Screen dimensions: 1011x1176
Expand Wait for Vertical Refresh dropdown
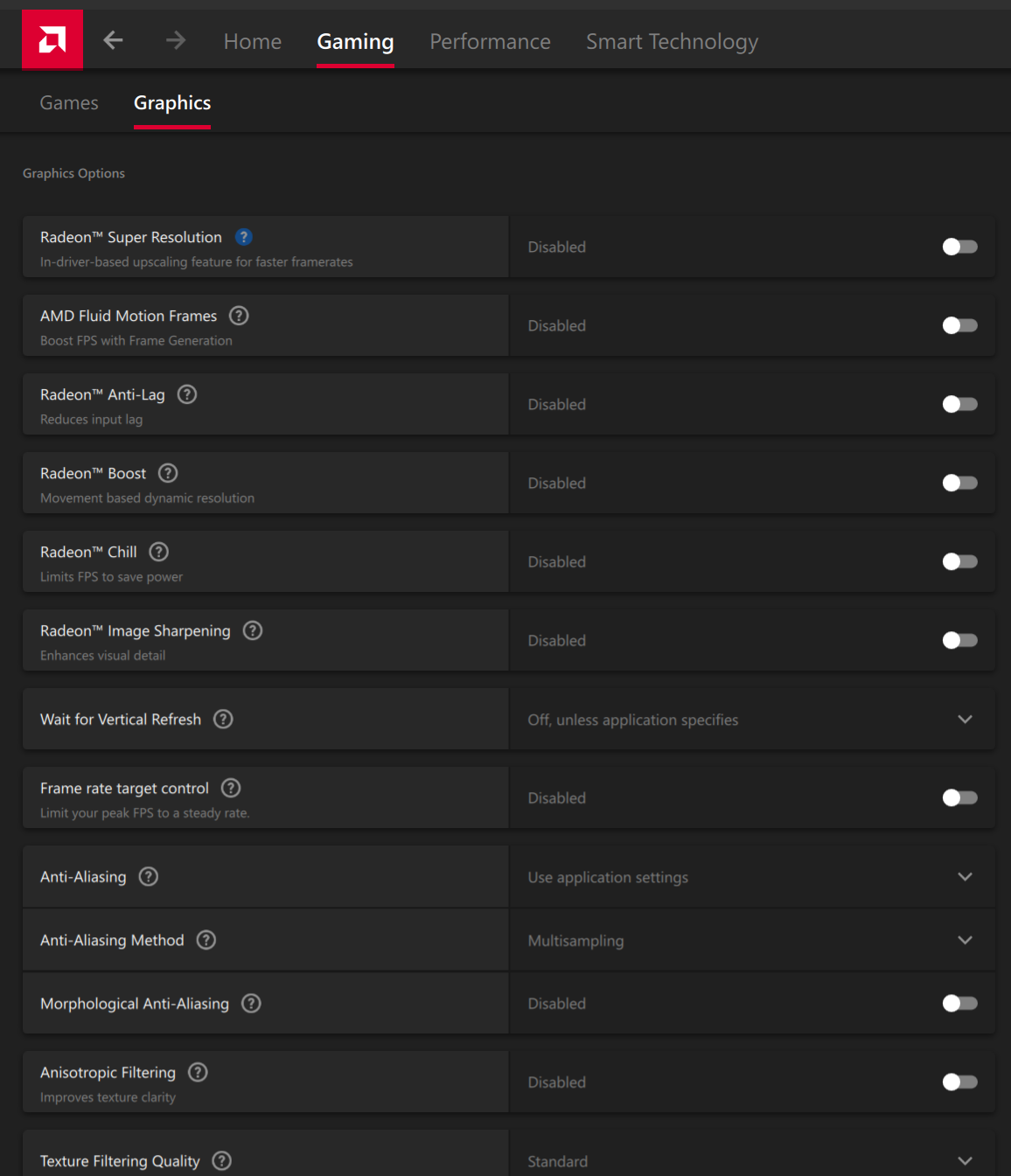752,719
